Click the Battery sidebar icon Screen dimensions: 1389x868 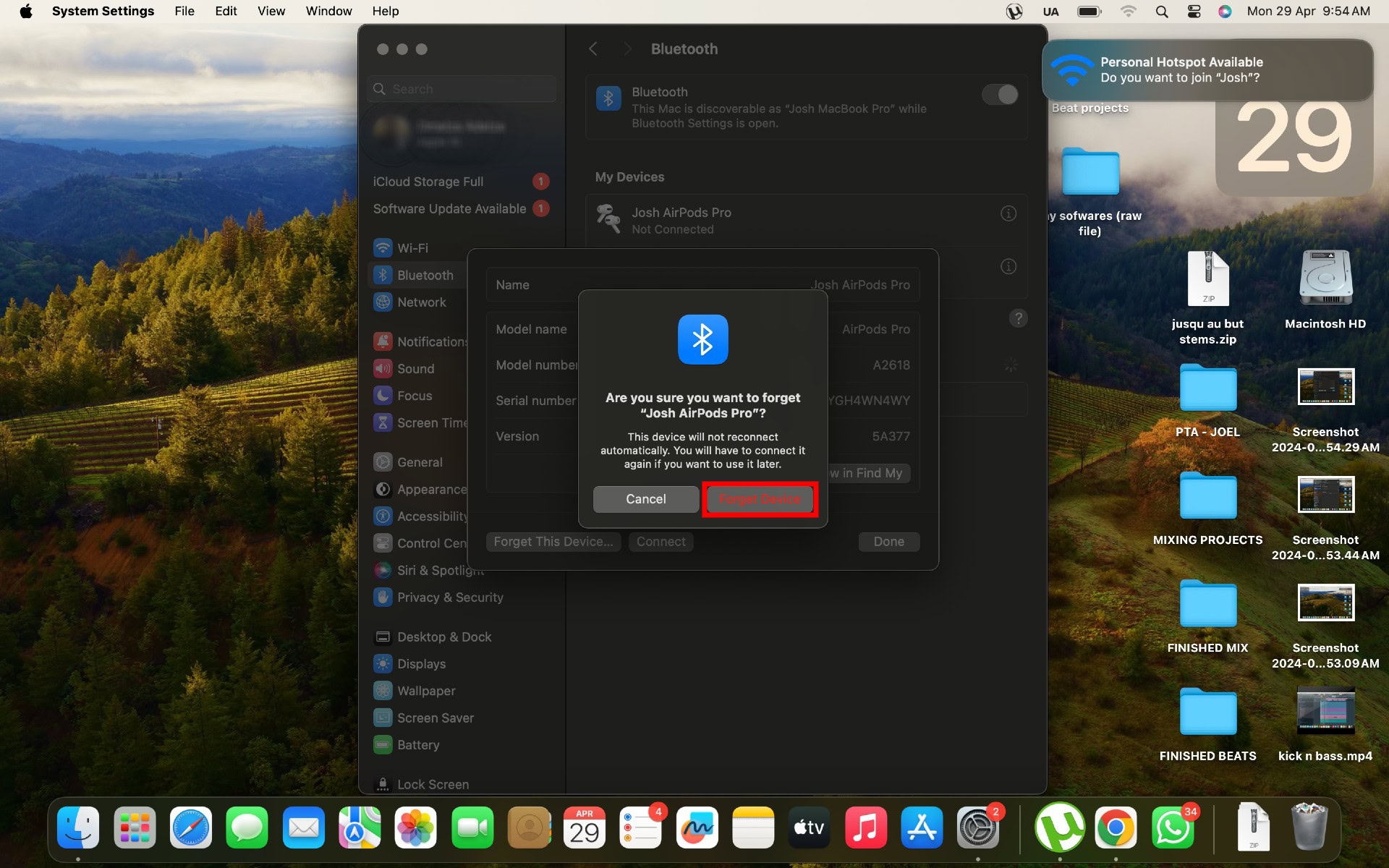(383, 744)
